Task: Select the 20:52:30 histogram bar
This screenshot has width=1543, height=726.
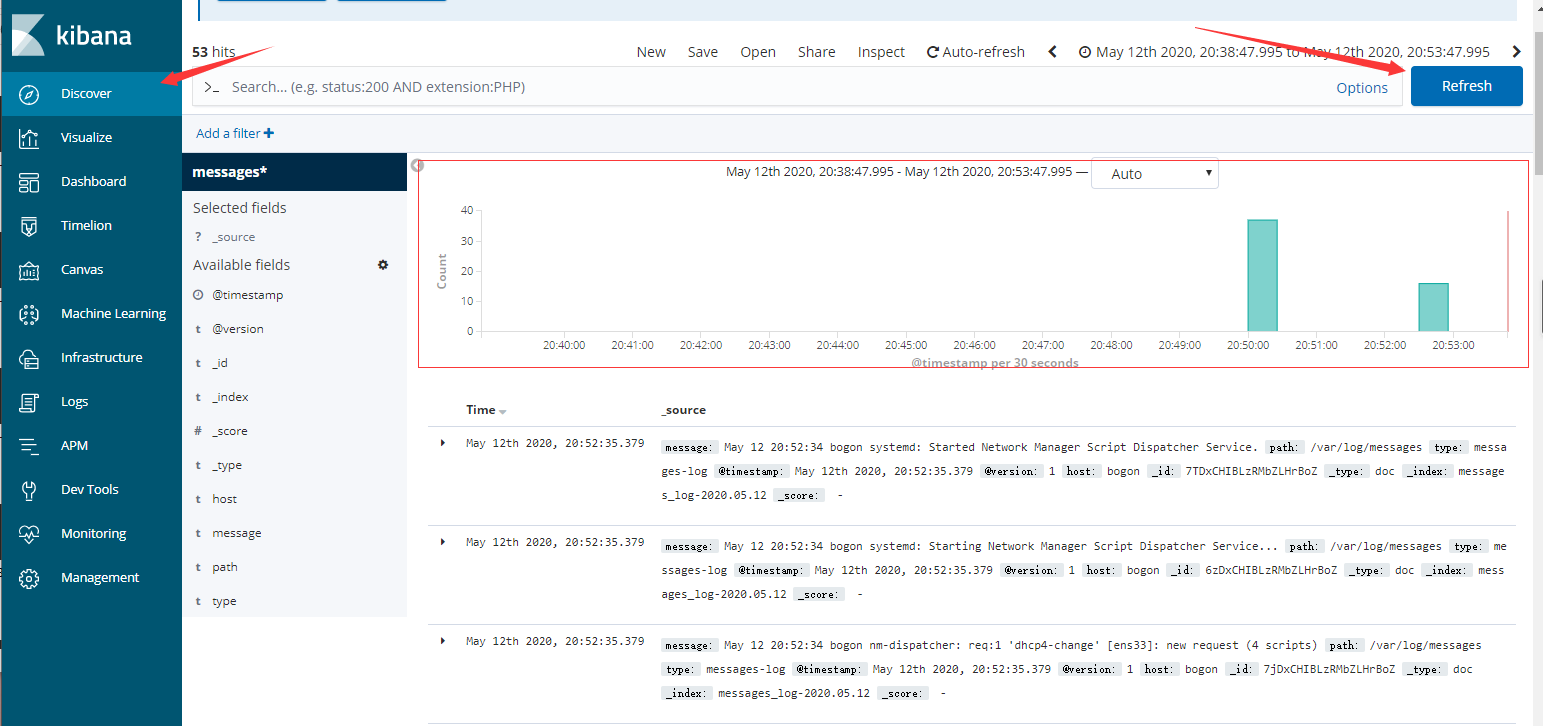Action: coord(1433,307)
